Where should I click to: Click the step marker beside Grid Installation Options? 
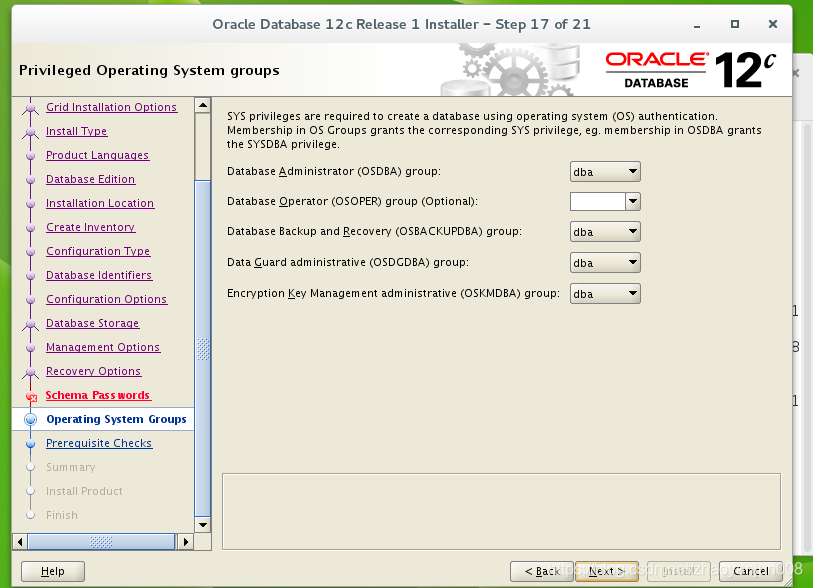pyautogui.click(x=31, y=108)
